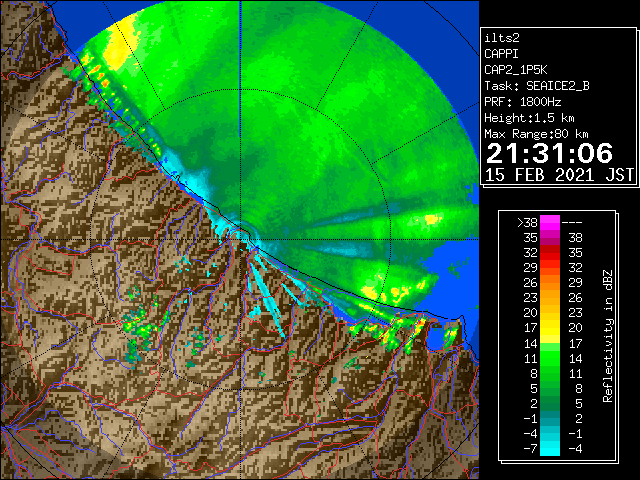640x480 pixels.
Task: Click the radar origin at the crosshair center
Action: click(240, 239)
